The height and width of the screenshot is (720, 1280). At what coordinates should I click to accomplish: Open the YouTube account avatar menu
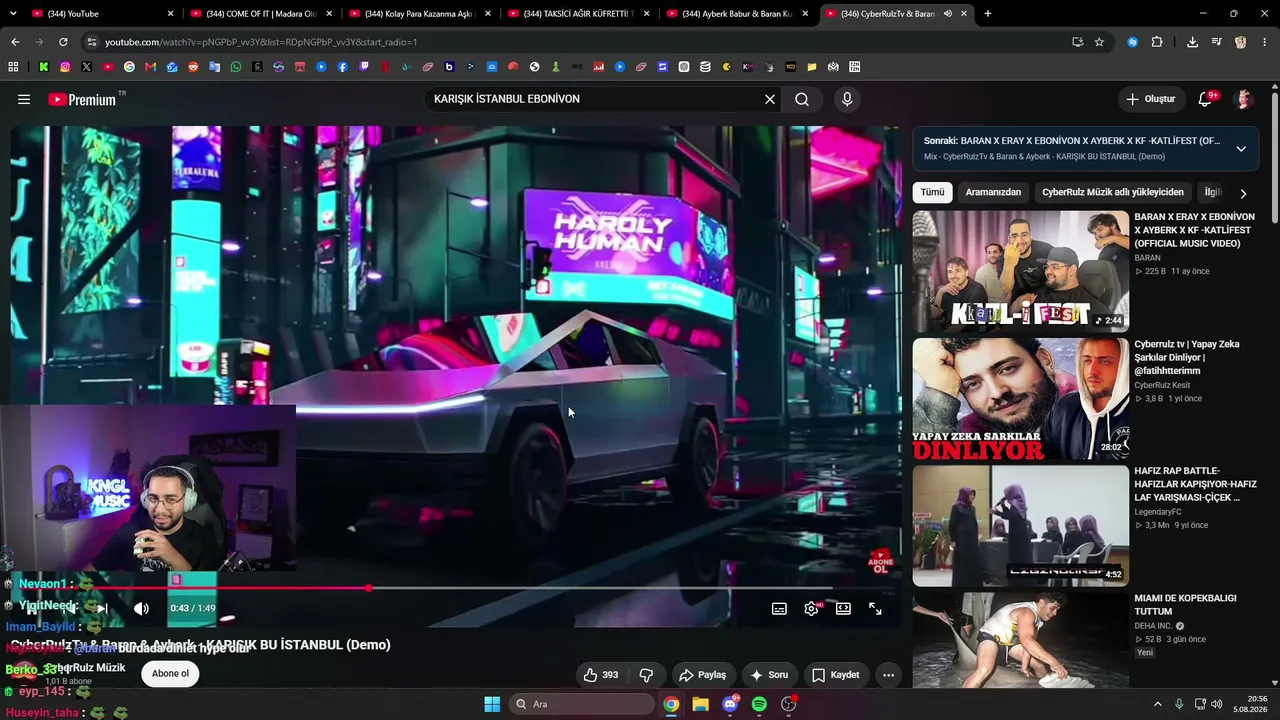(x=1244, y=99)
